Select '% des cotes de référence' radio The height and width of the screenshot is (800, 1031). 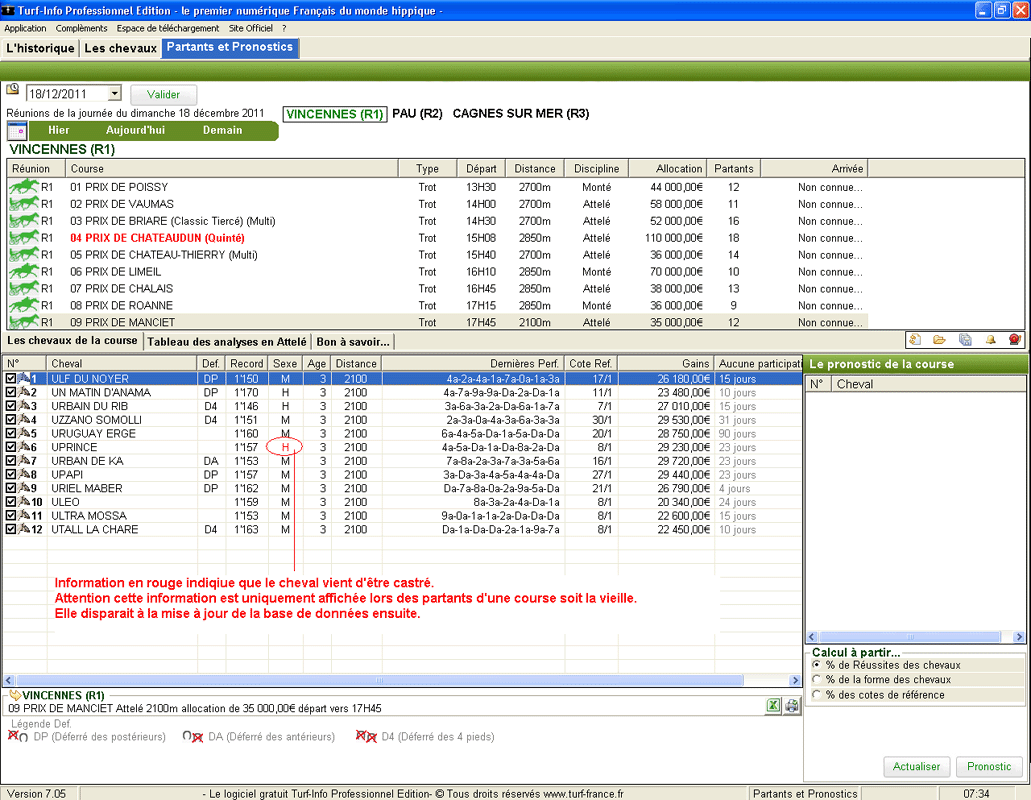click(x=817, y=694)
